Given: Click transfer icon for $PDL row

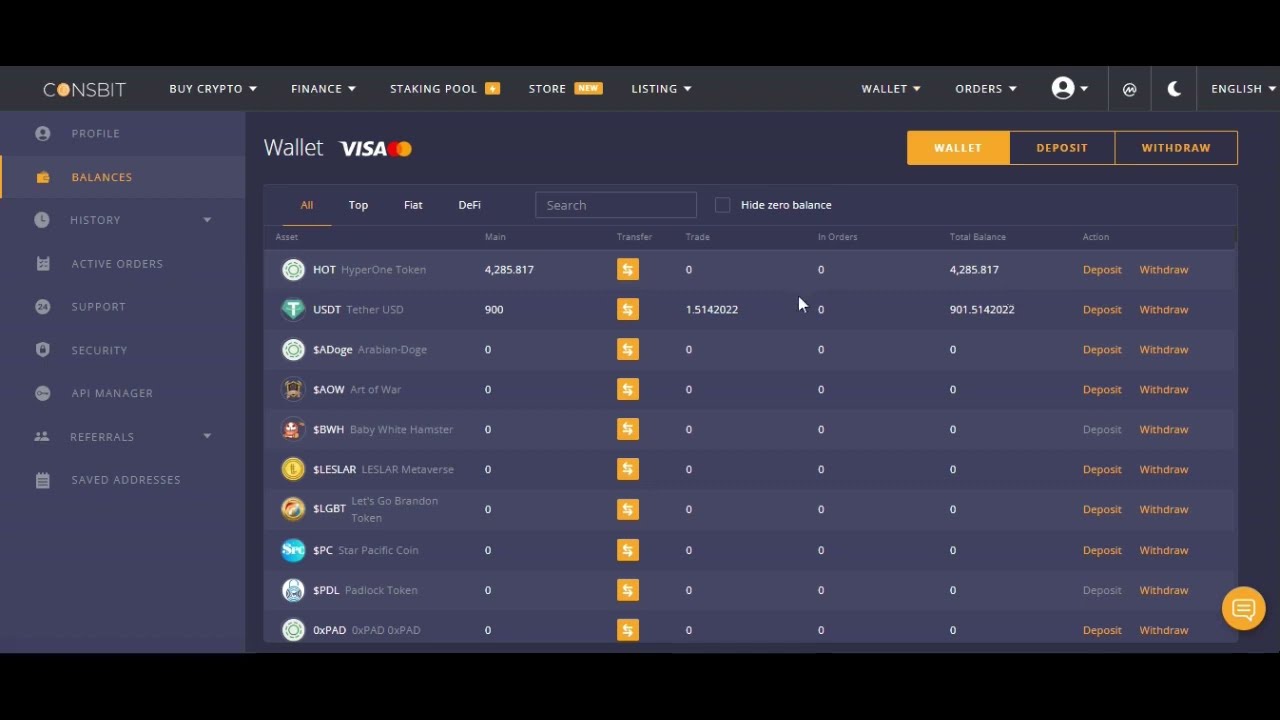Looking at the screenshot, I should (x=628, y=590).
